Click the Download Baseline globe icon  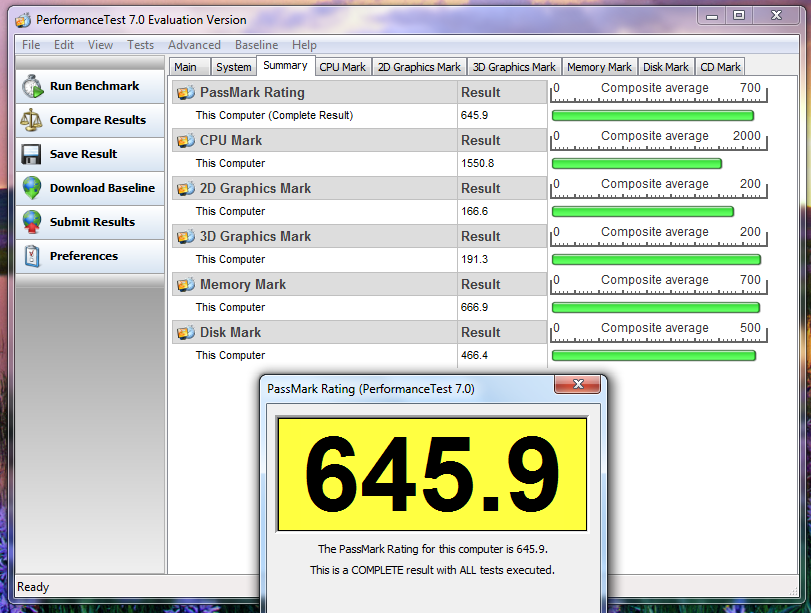tap(32, 188)
